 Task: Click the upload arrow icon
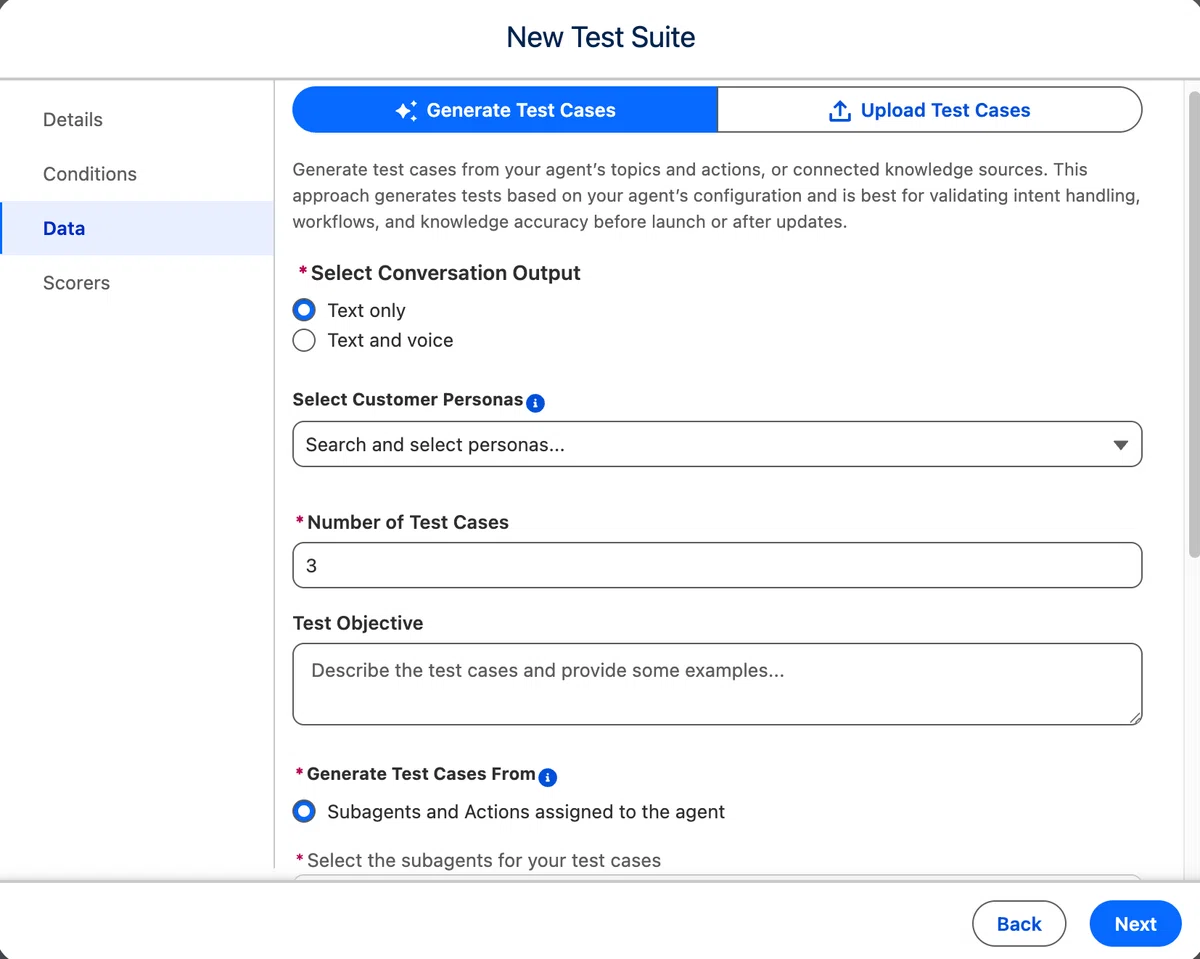click(x=840, y=111)
